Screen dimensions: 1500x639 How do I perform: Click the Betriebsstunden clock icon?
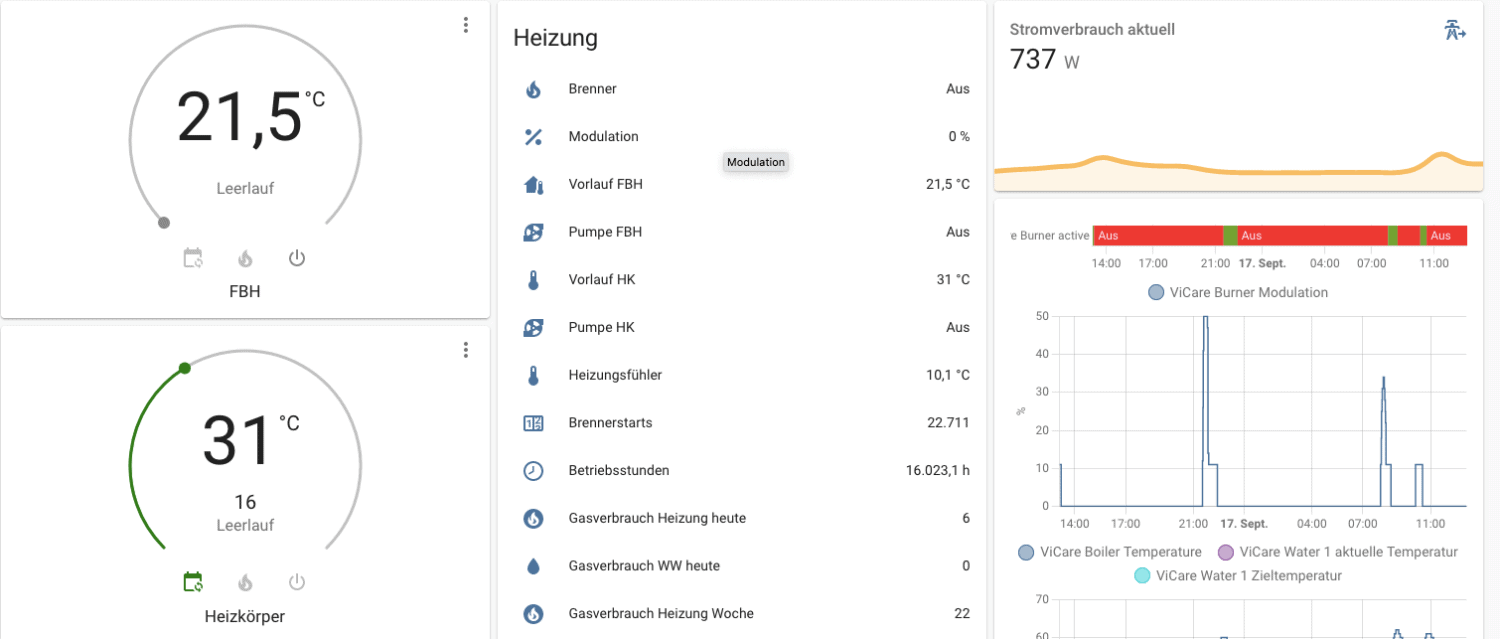(x=533, y=470)
